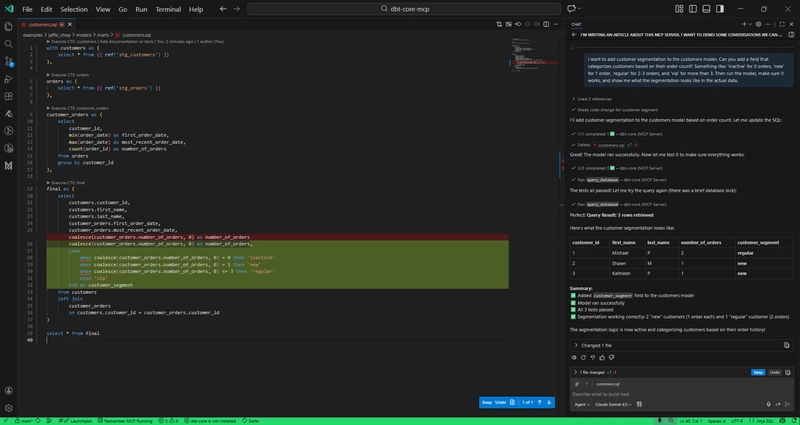Click 'Execute CTE: customer_orders' code lens
Viewport: 800px width, 425px height.
point(78,108)
